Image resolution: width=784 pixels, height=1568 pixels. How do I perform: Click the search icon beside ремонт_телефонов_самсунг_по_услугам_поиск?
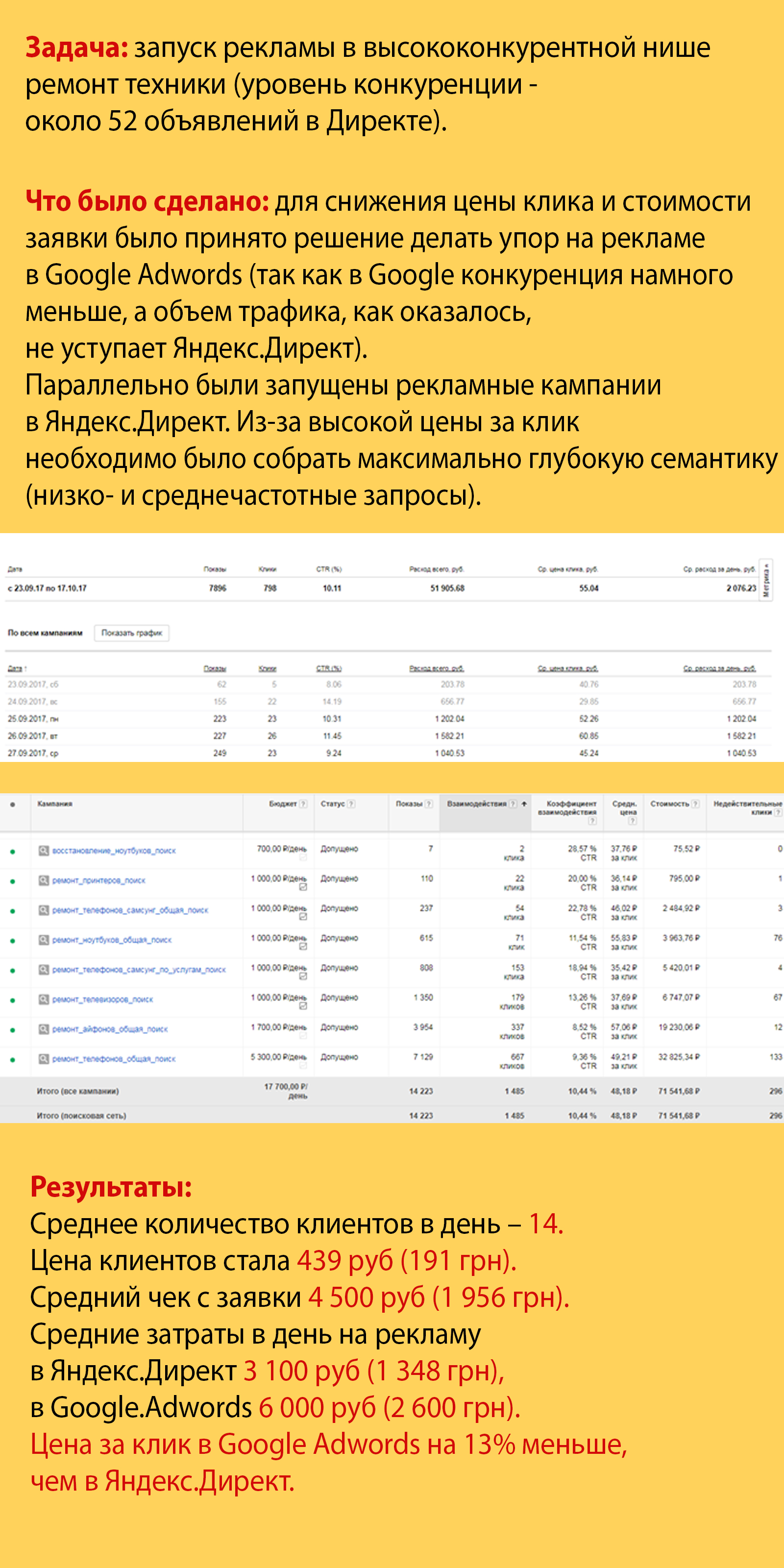coord(44,970)
